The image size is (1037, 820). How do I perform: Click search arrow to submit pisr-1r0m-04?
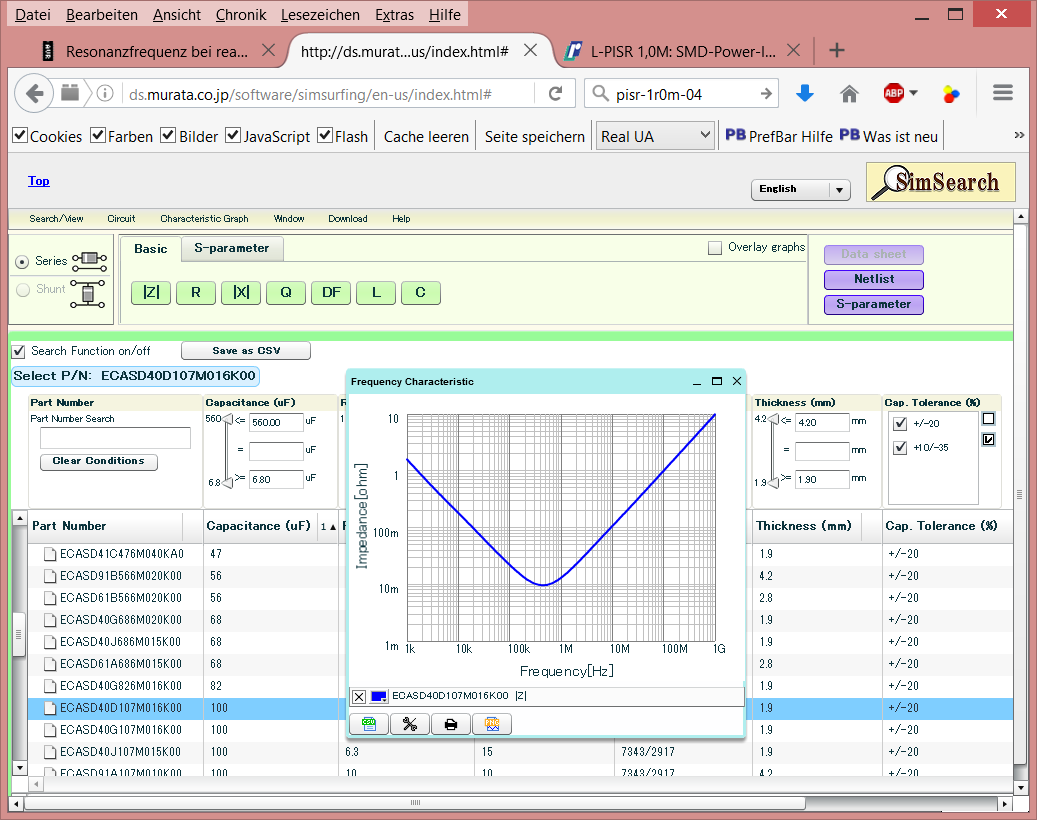coord(766,94)
